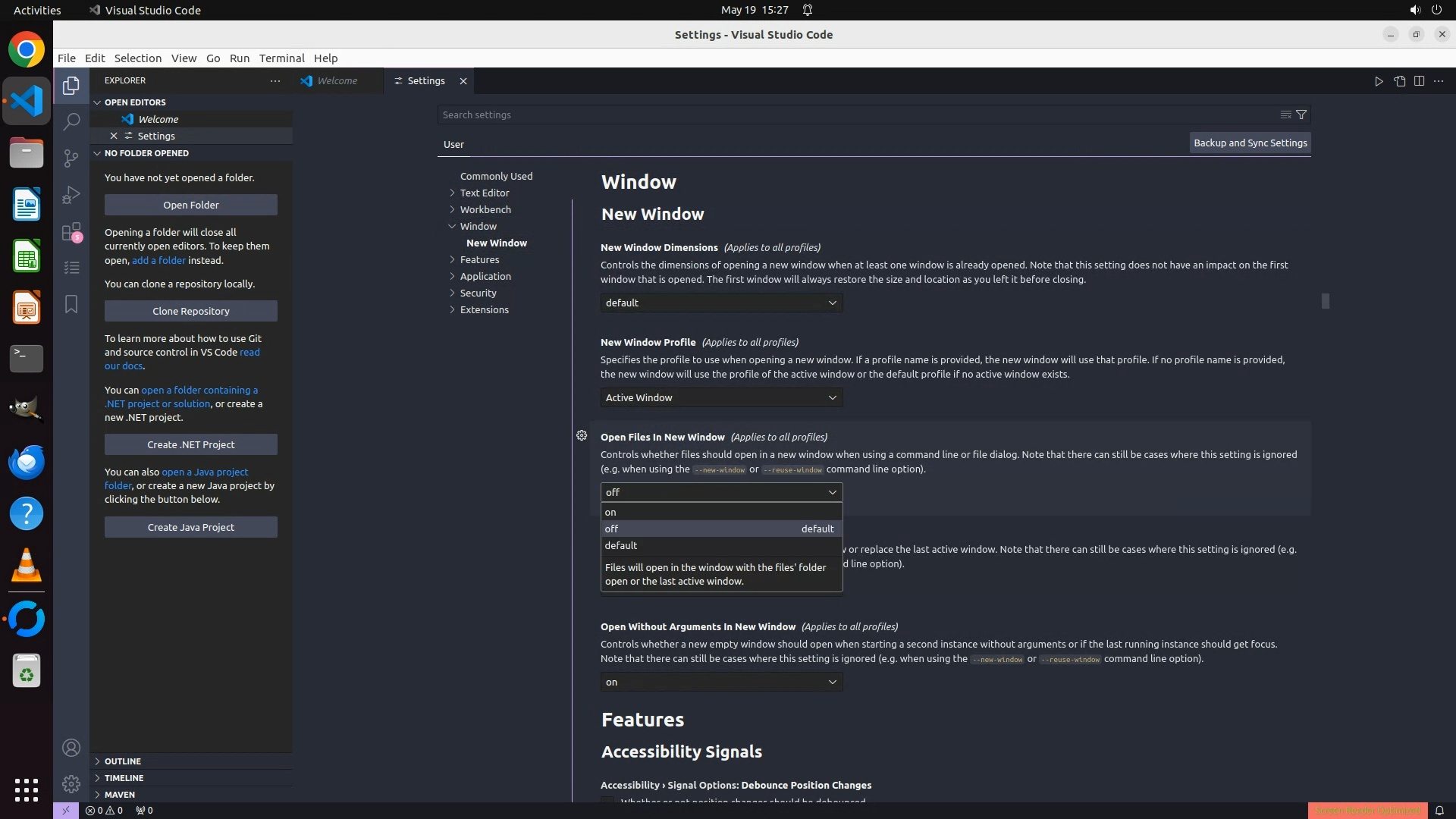Click gear icon beside Open Files In New Window
This screenshot has width=1456, height=819.
pos(582,435)
